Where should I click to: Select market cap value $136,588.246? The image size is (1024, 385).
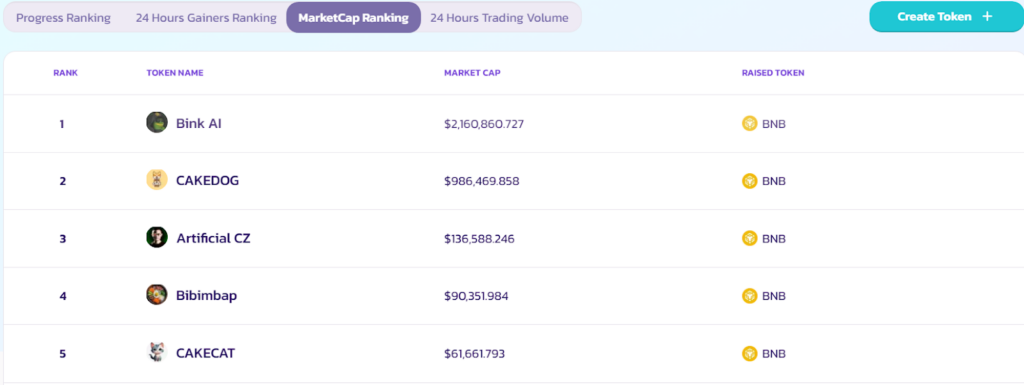(x=479, y=238)
